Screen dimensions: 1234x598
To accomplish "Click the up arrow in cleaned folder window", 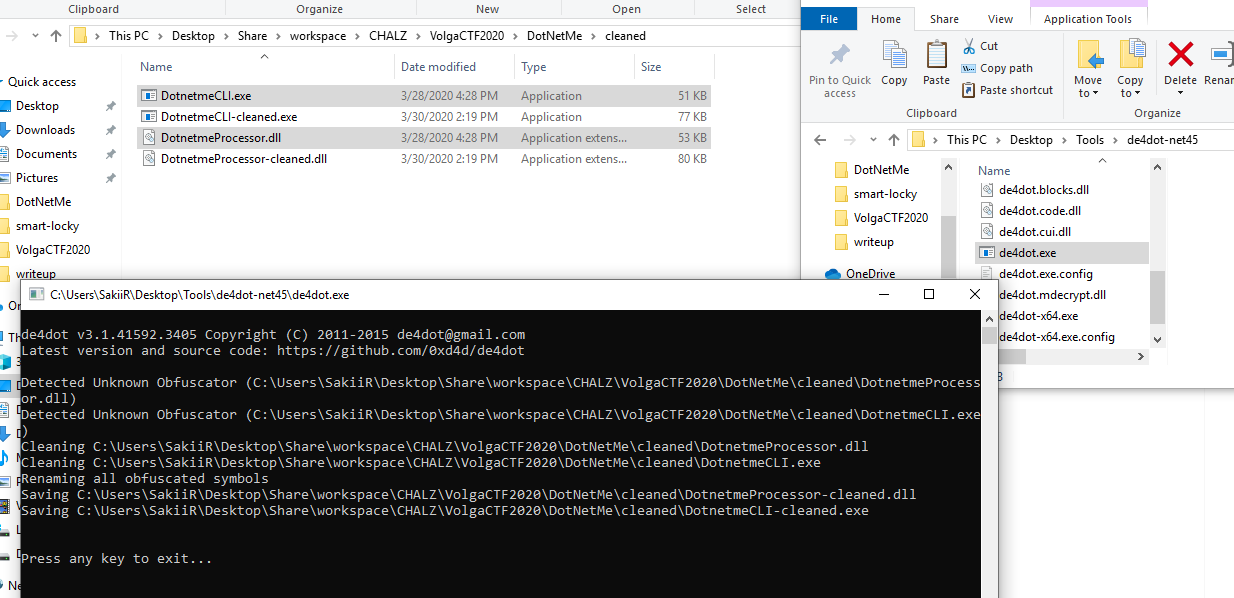I will [x=56, y=36].
